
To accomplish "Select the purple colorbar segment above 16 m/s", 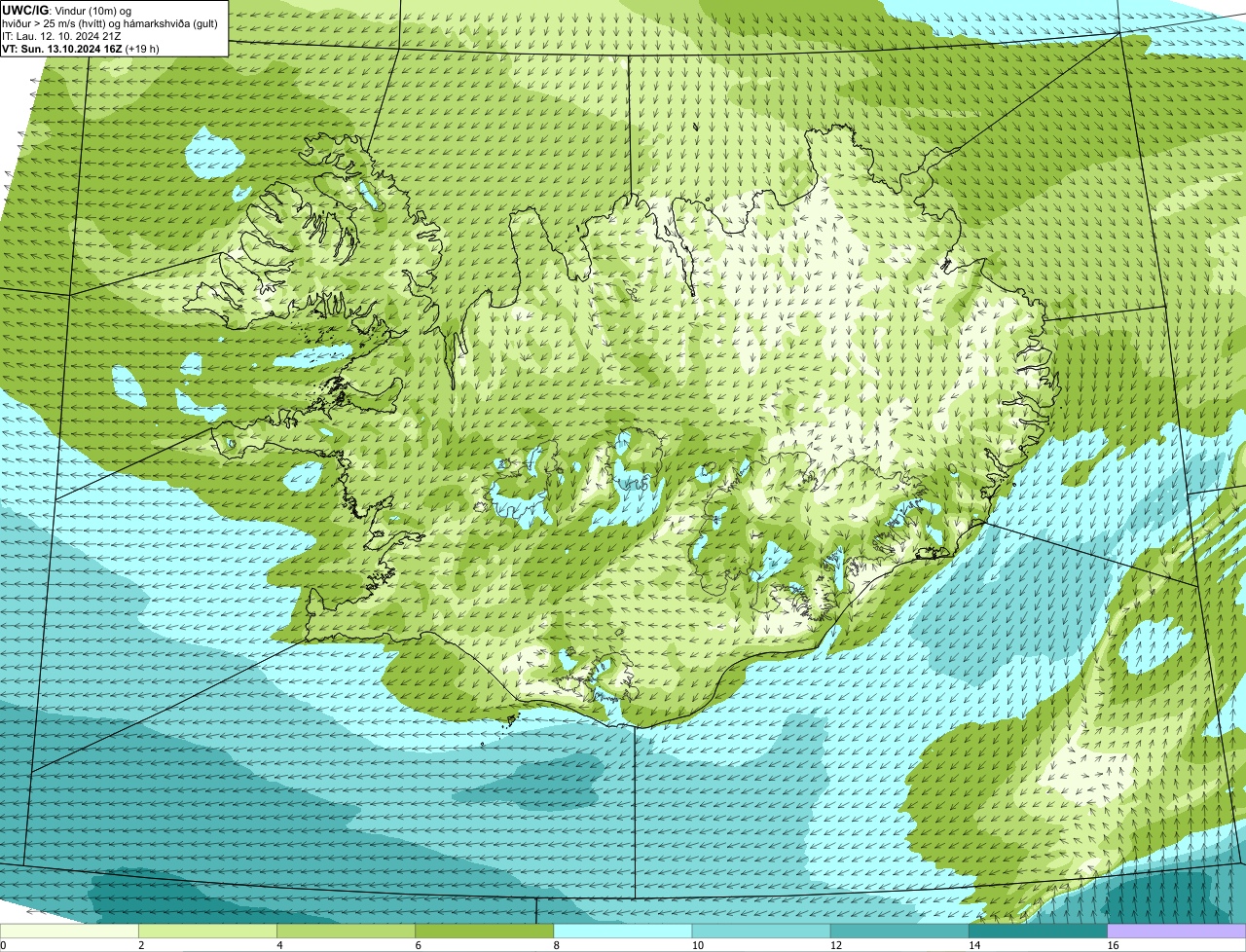I will pos(1177,932).
